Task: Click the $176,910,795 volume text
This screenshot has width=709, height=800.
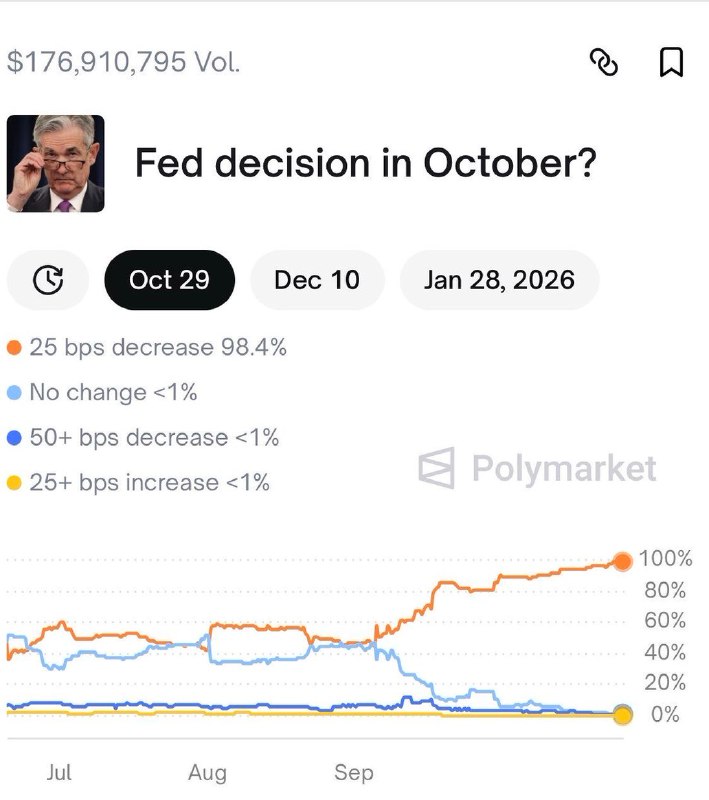Action: click(124, 61)
